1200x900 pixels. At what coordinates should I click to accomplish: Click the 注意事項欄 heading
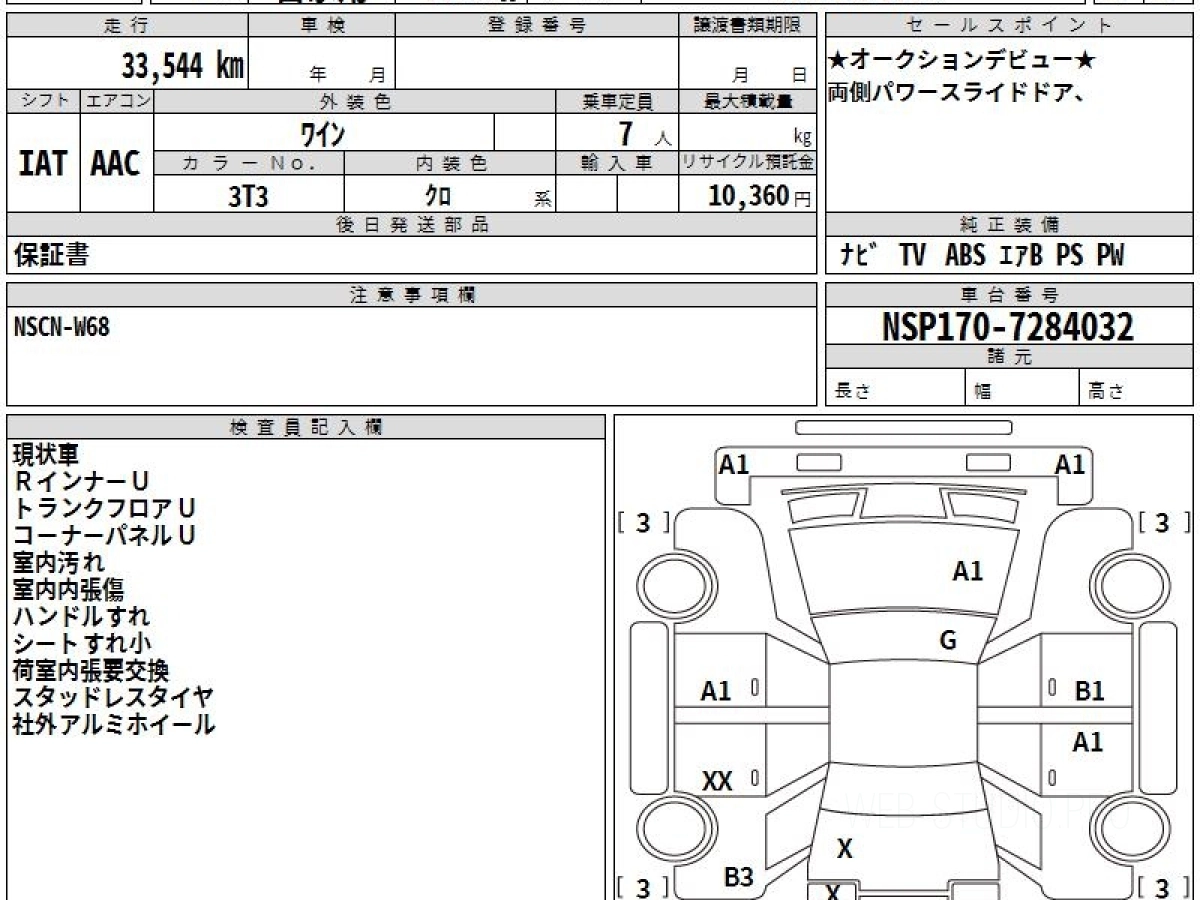tap(411, 295)
